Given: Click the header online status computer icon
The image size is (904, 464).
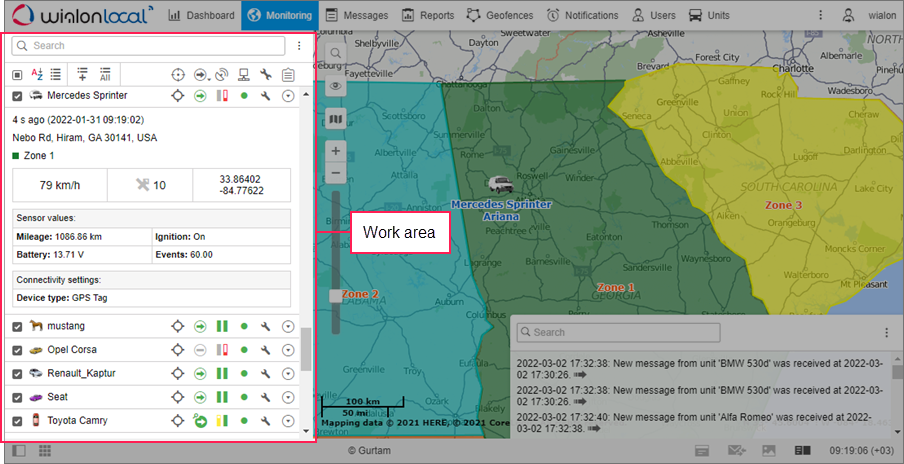Looking at the screenshot, I should (x=244, y=74).
